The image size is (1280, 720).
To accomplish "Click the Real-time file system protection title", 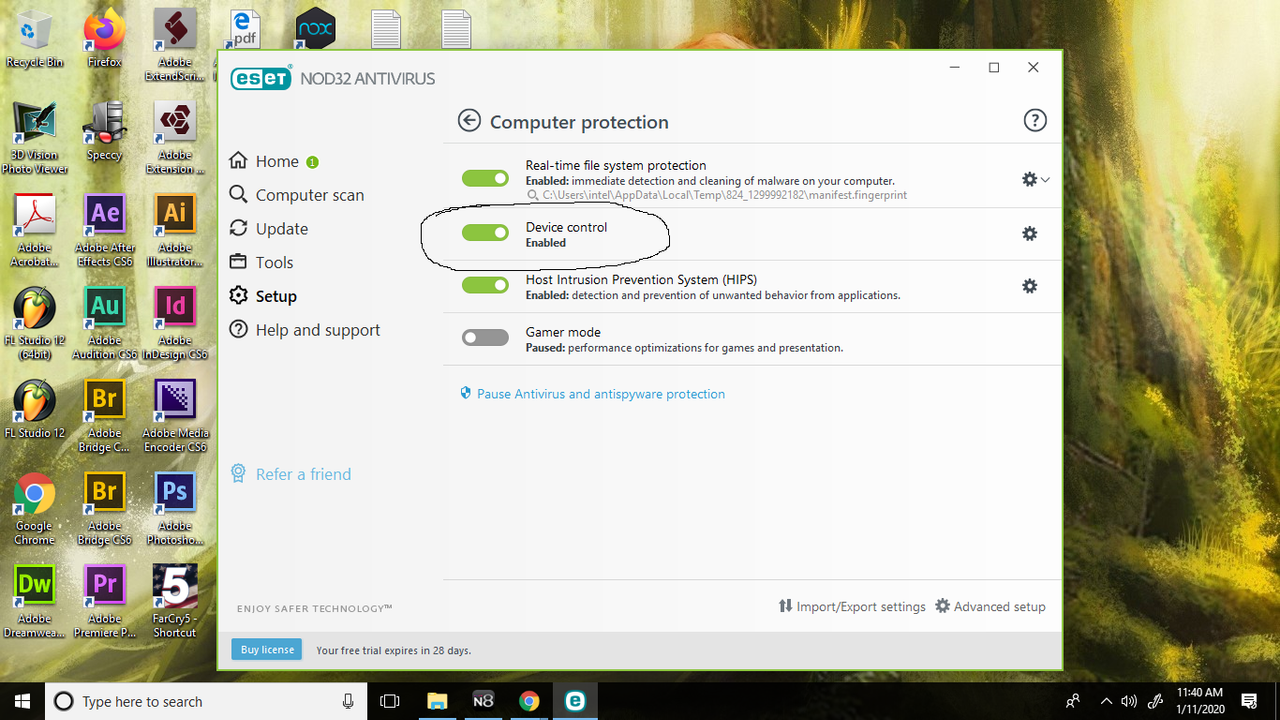I will 616,165.
